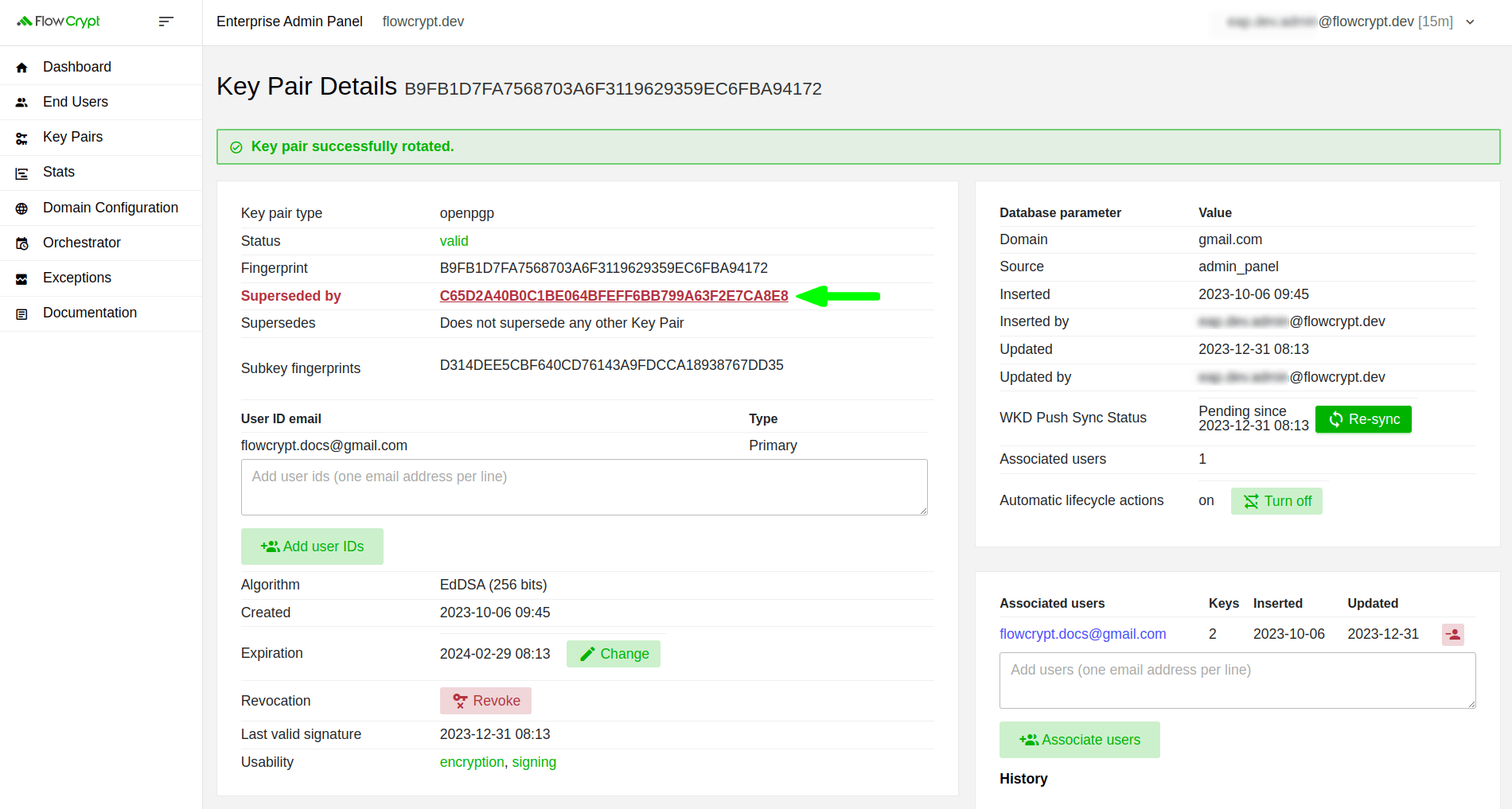Collapse the sidebar with the menu toggle icon
1512x809 pixels.
[x=166, y=21]
